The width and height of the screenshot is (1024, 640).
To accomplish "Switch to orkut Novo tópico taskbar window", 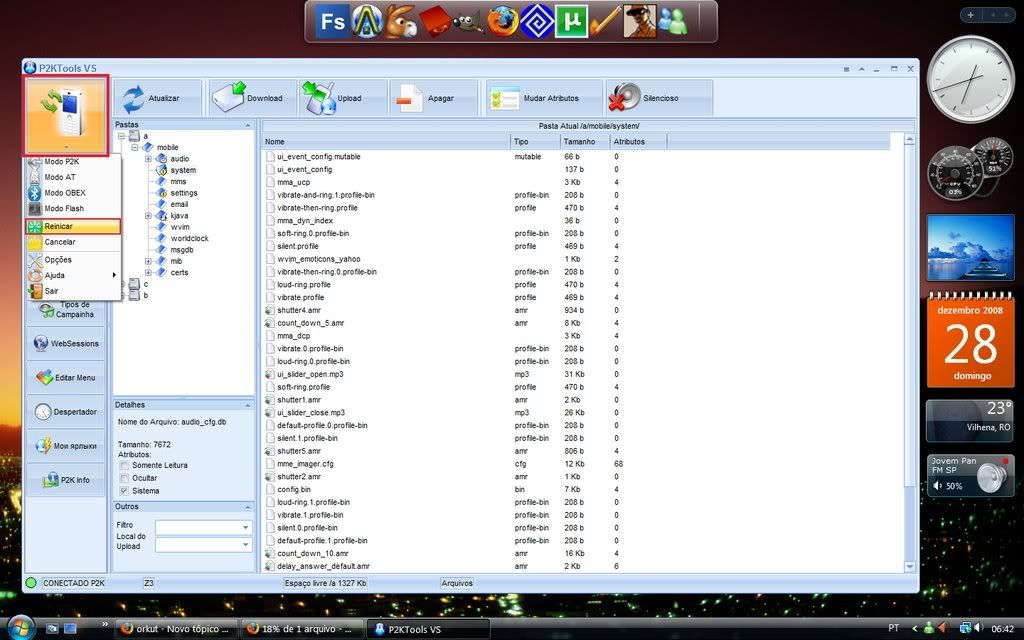I will pyautogui.click(x=176, y=629).
